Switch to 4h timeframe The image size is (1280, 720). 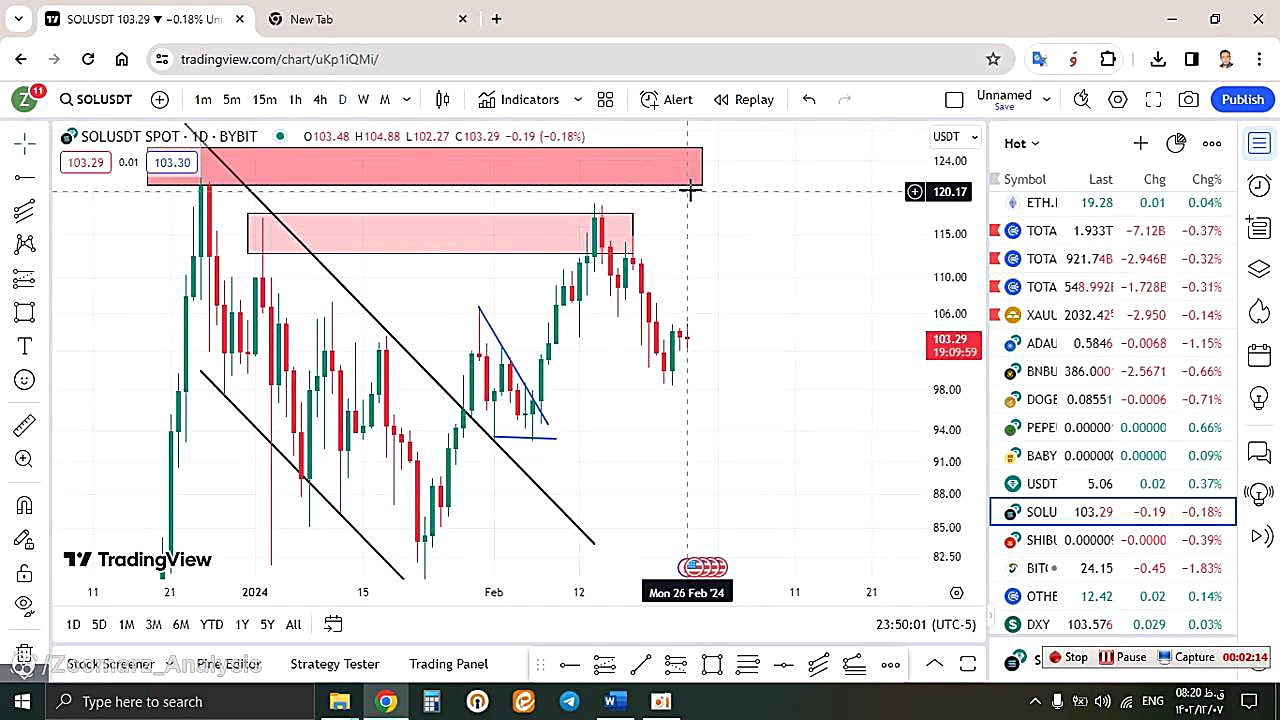(320, 99)
